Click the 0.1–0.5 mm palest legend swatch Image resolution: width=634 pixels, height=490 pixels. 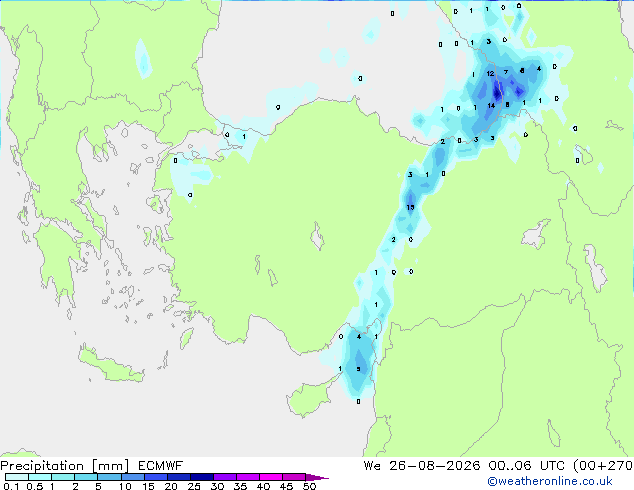(17, 477)
